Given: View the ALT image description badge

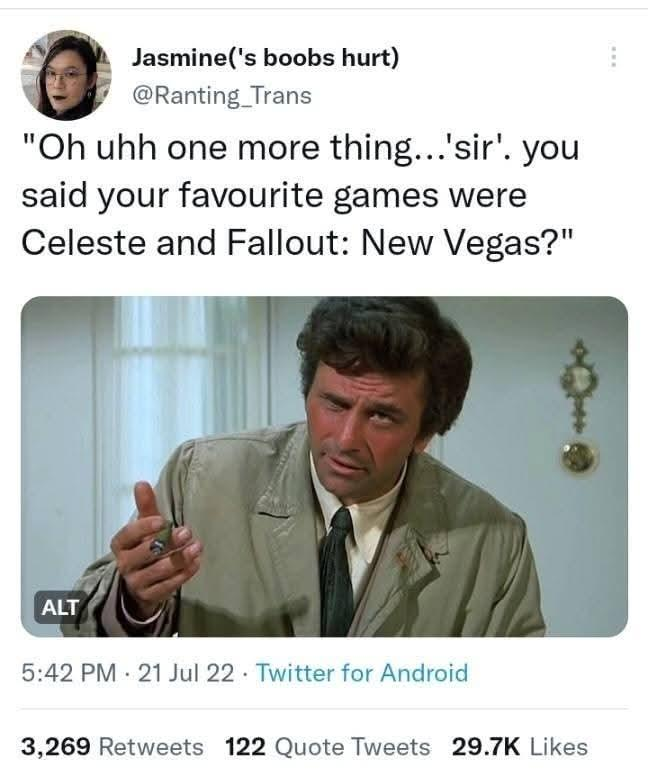Looking at the screenshot, I should [60, 607].
